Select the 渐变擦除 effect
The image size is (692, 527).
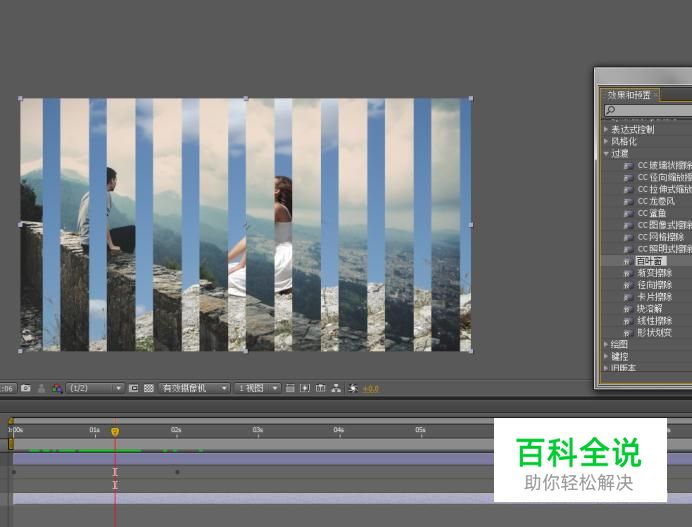pyautogui.click(x=654, y=273)
